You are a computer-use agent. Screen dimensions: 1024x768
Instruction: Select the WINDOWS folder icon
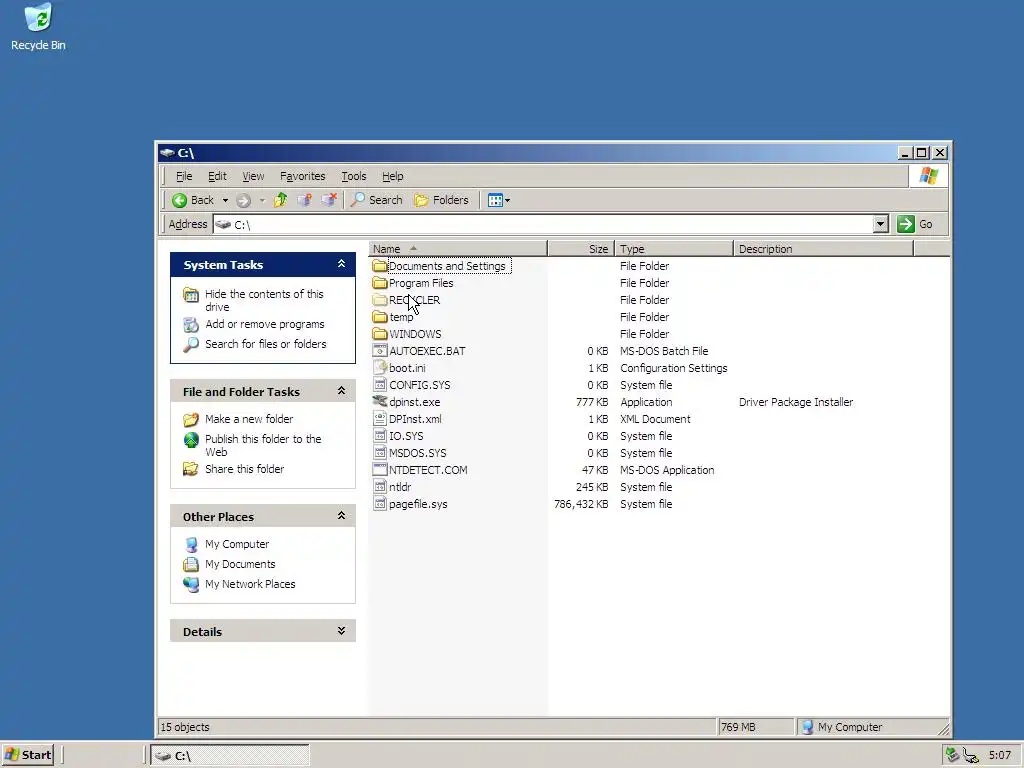pos(379,334)
